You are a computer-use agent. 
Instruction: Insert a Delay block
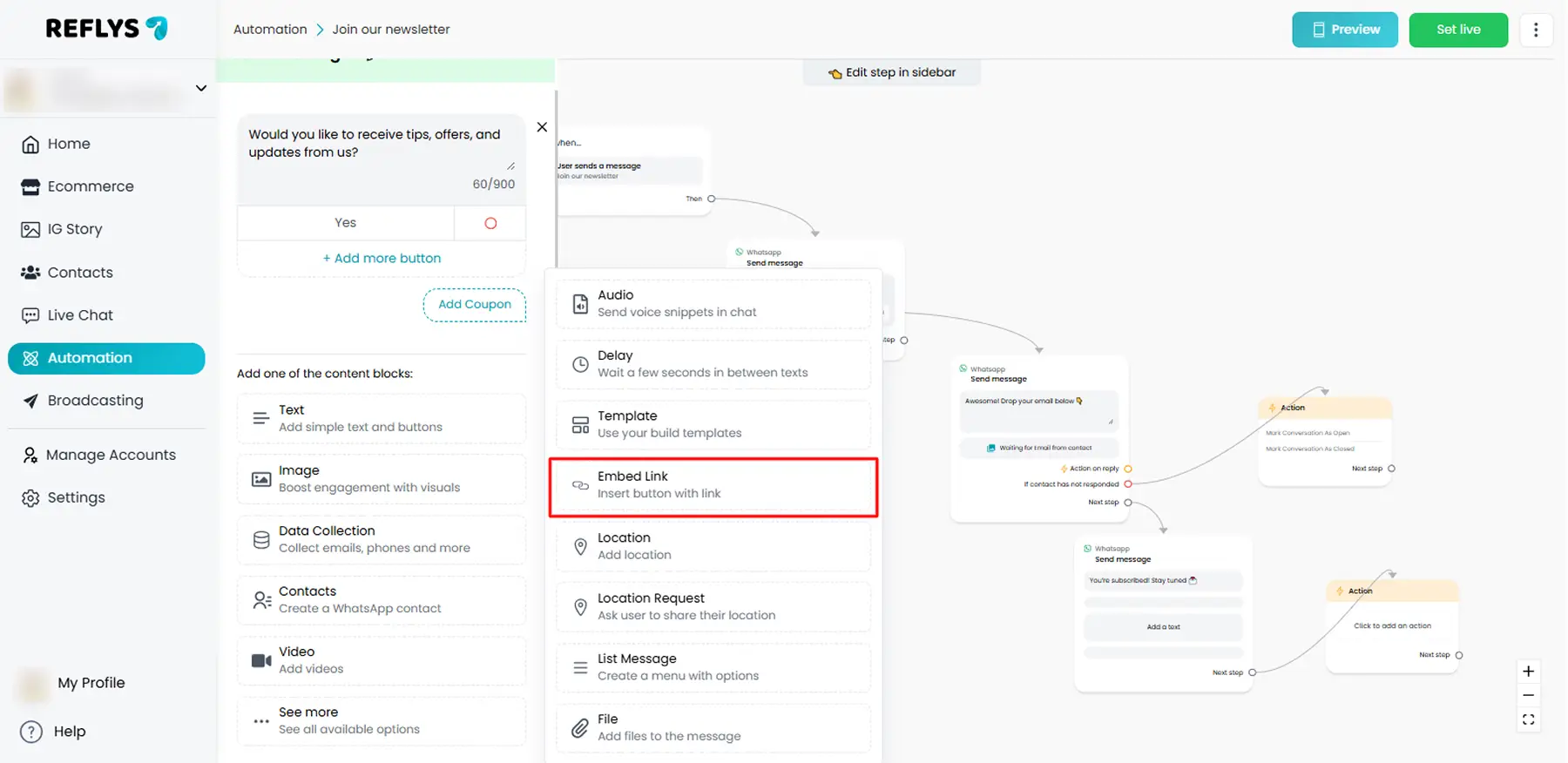tap(713, 364)
